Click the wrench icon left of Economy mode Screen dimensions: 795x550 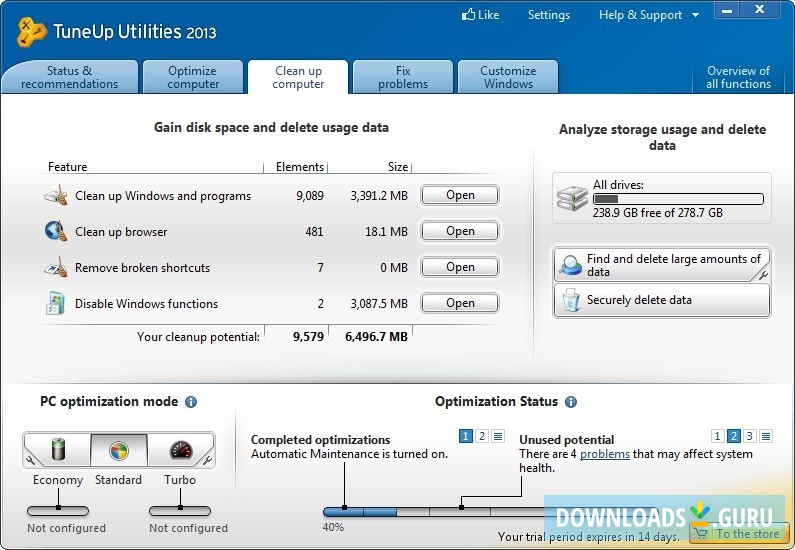pos(30,460)
